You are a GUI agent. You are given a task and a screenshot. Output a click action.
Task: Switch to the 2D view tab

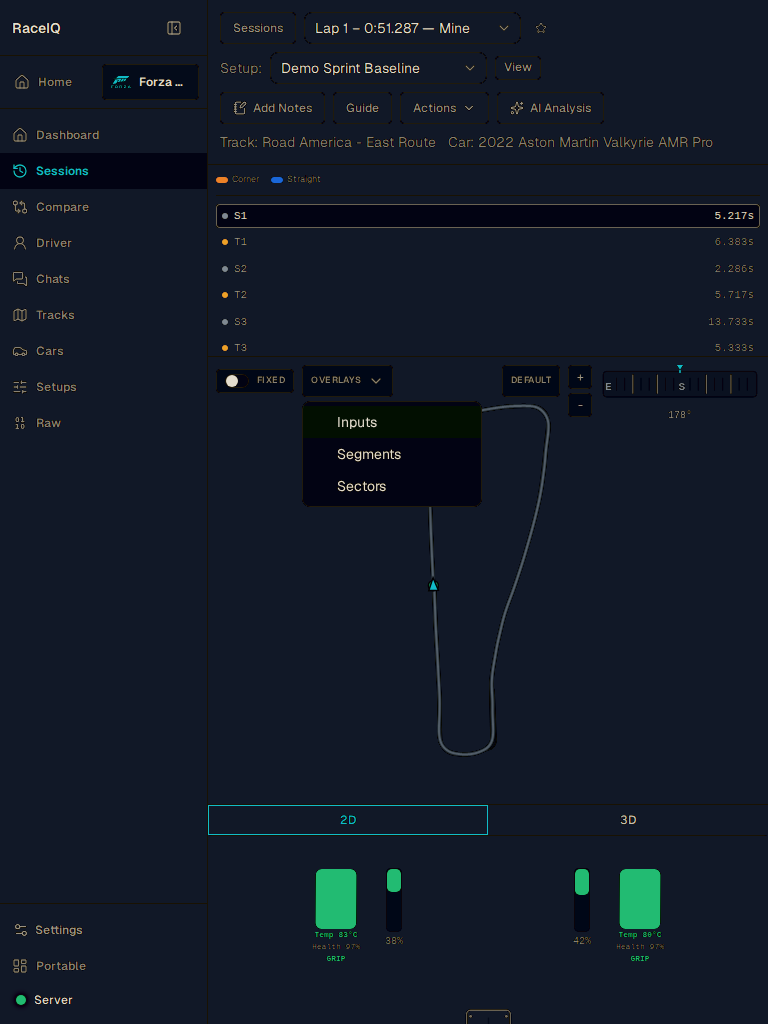pyautogui.click(x=348, y=820)
